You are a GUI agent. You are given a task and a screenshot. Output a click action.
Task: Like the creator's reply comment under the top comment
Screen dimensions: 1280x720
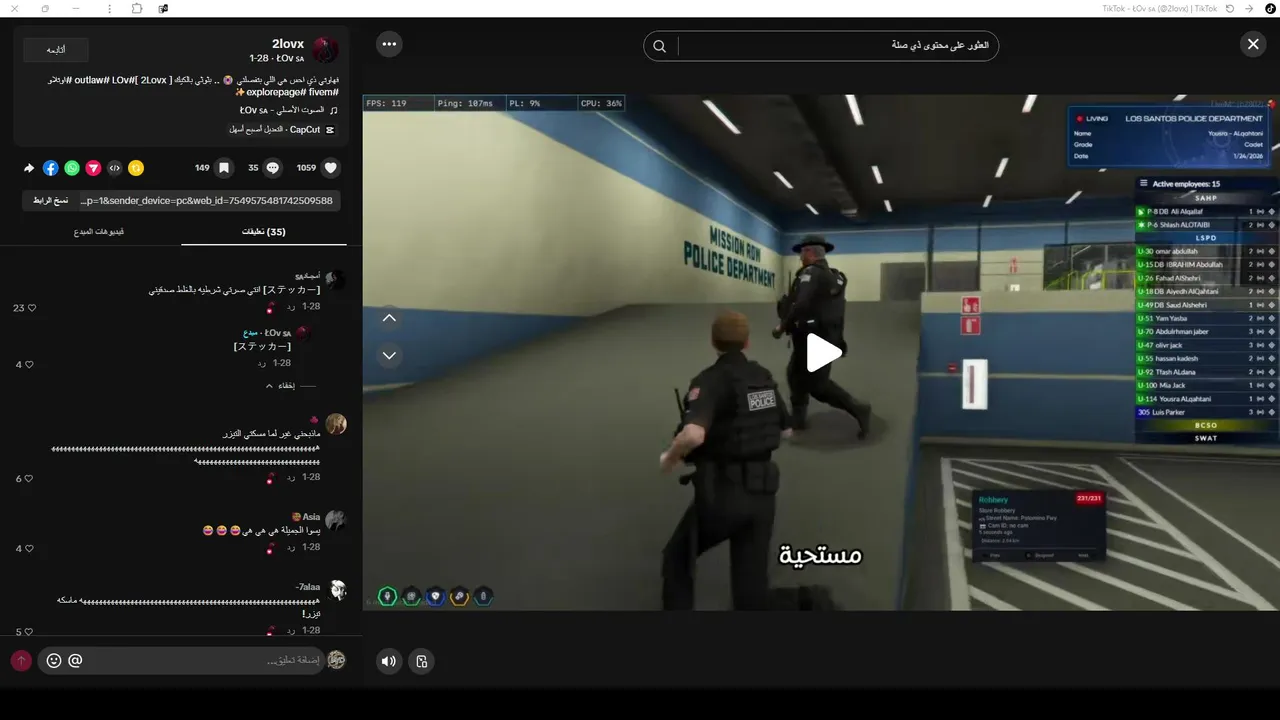point(31,364)
